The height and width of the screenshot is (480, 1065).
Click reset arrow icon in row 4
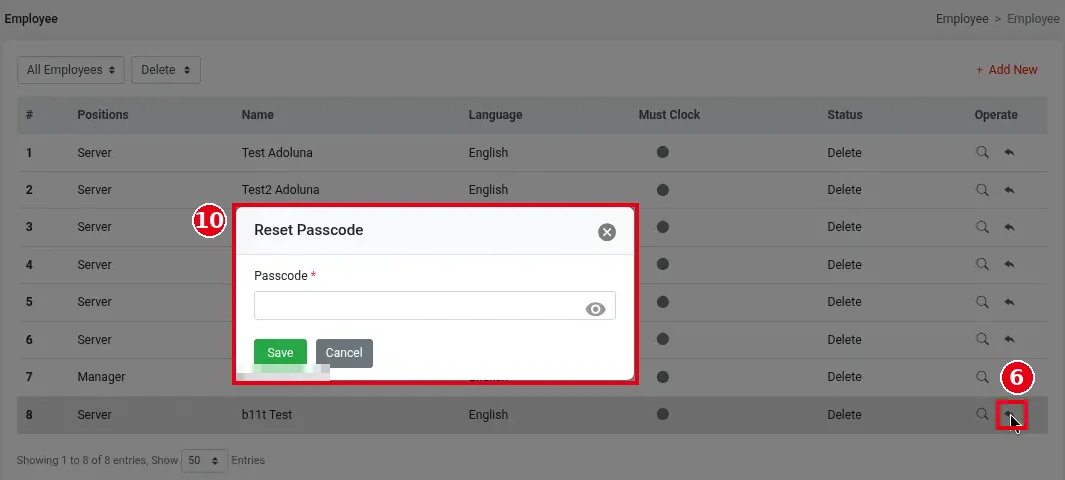(x=1009, y=264)
